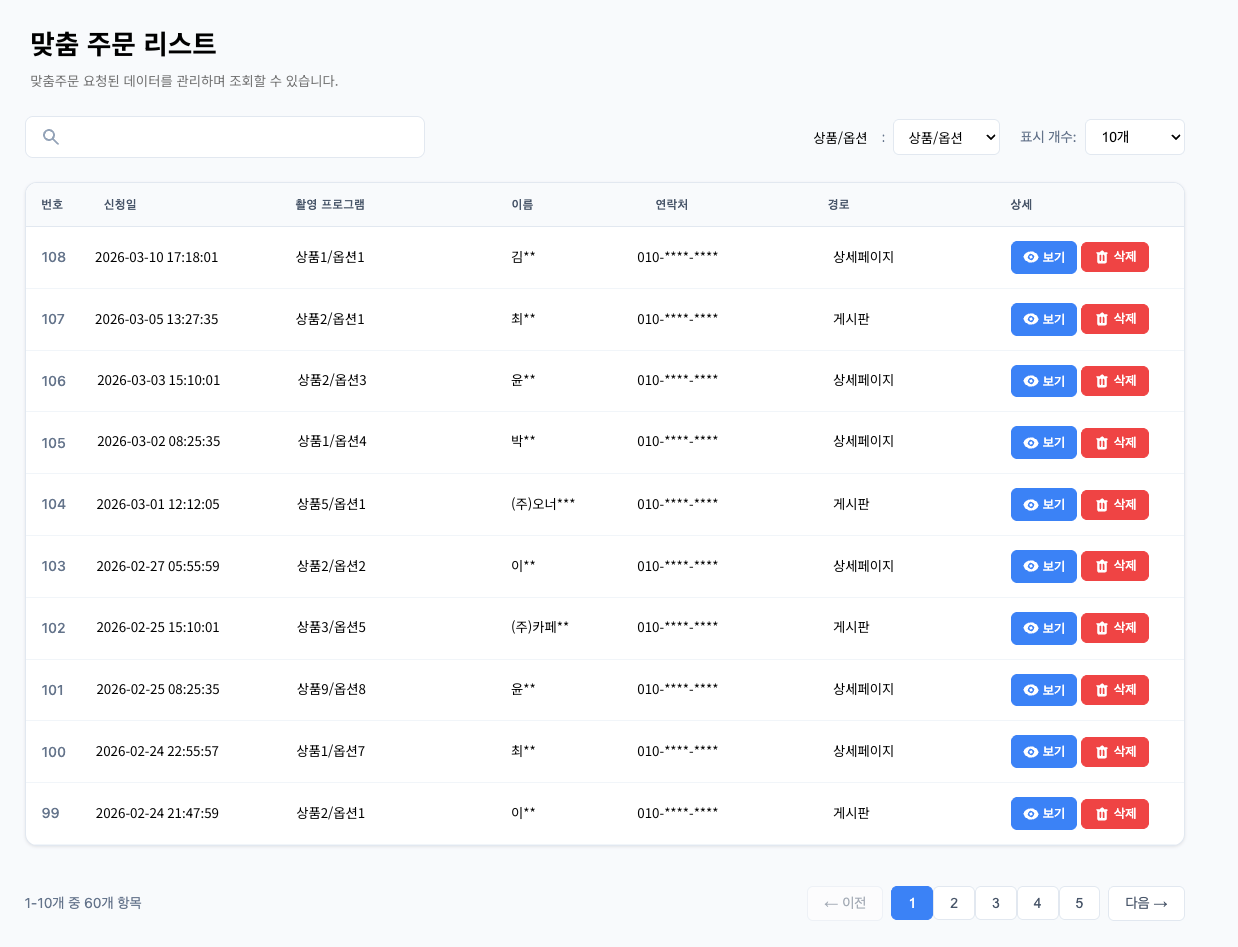The image size is (1238, 947).
Task: Select page 3 in pagination
Action: [996, 903]
